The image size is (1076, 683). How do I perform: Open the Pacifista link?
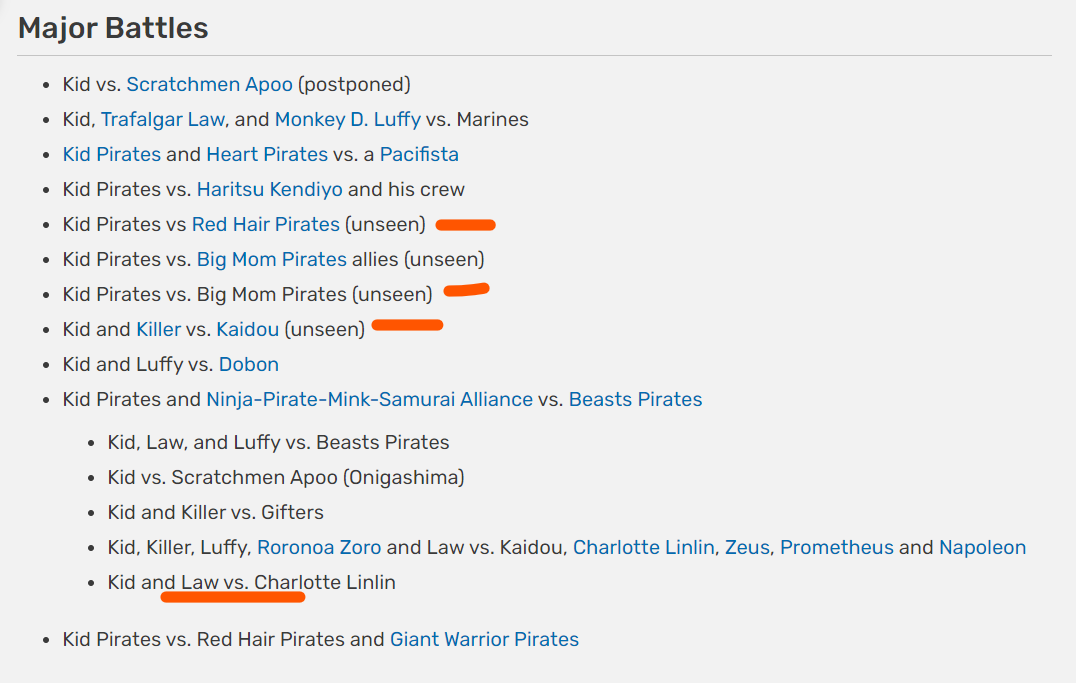click(419, 155)
